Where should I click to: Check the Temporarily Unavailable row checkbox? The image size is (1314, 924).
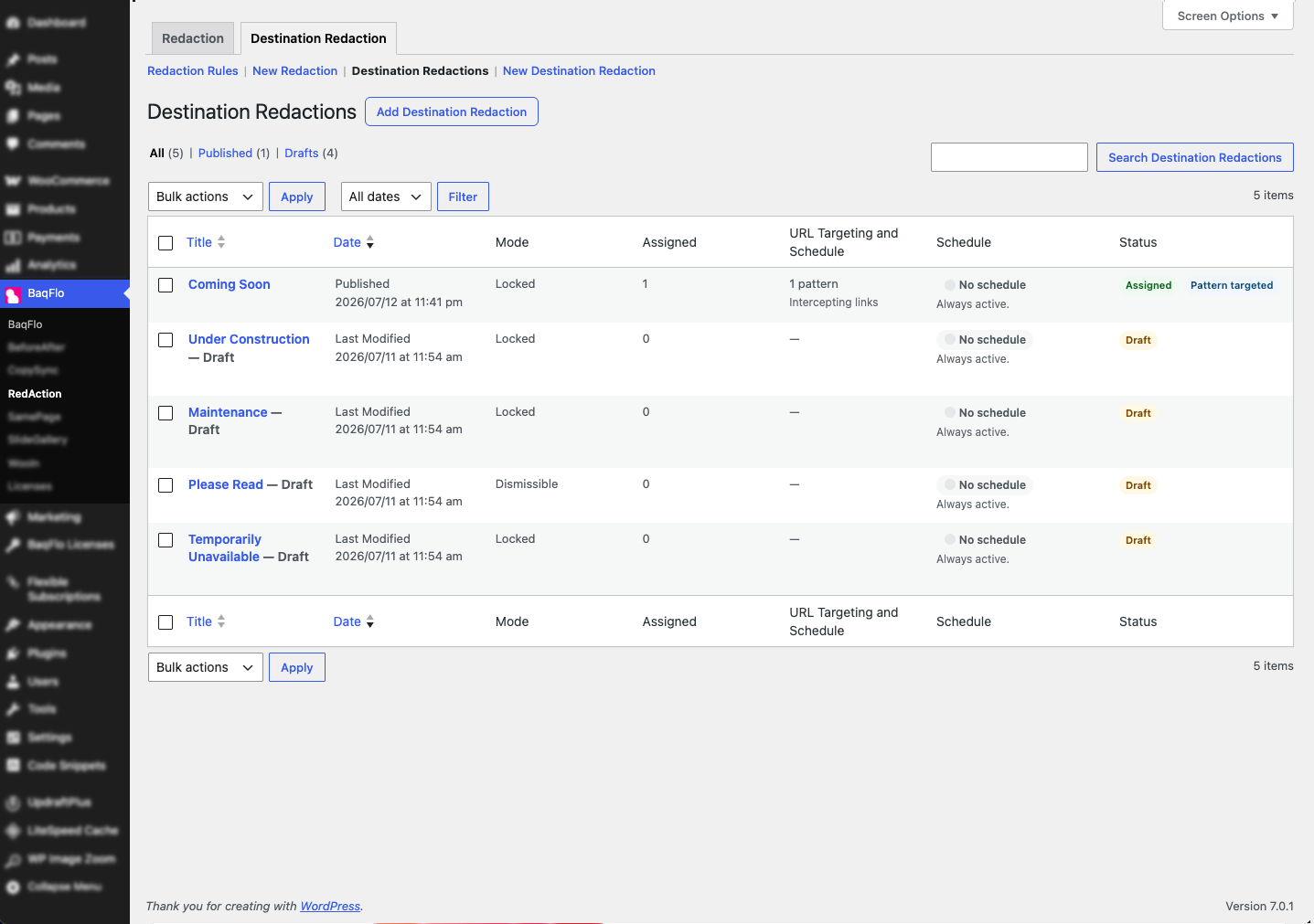[166, 540]
